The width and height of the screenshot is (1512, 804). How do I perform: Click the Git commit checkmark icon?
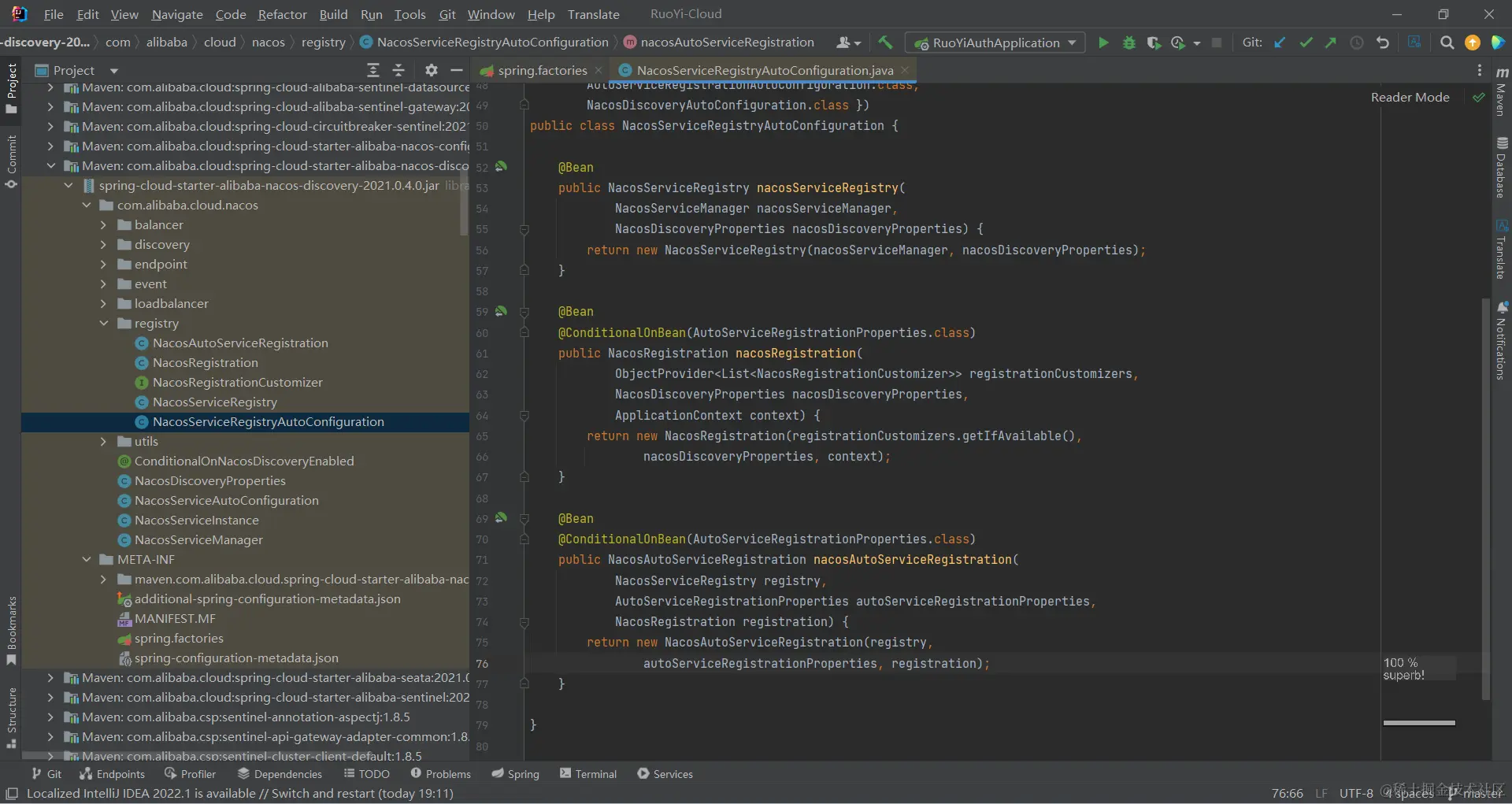tap(1306, 43)
